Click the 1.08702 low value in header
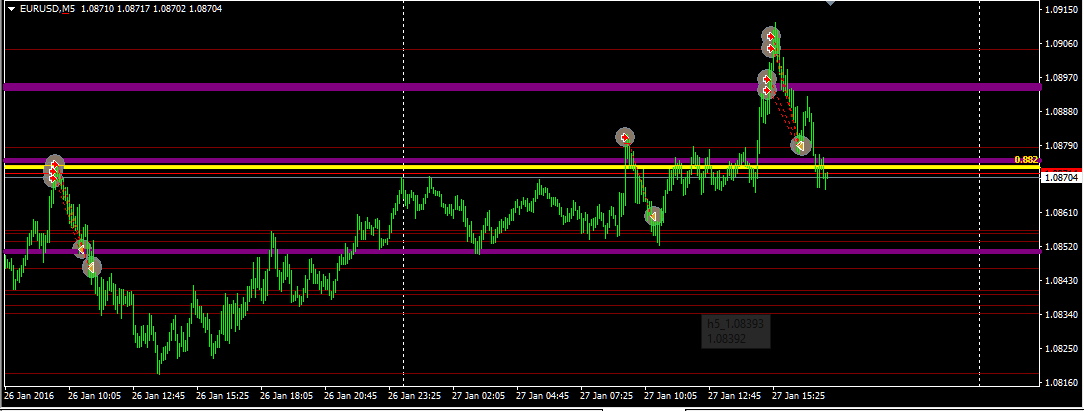The image size is (1084, 411). click(x=168, y=10)
